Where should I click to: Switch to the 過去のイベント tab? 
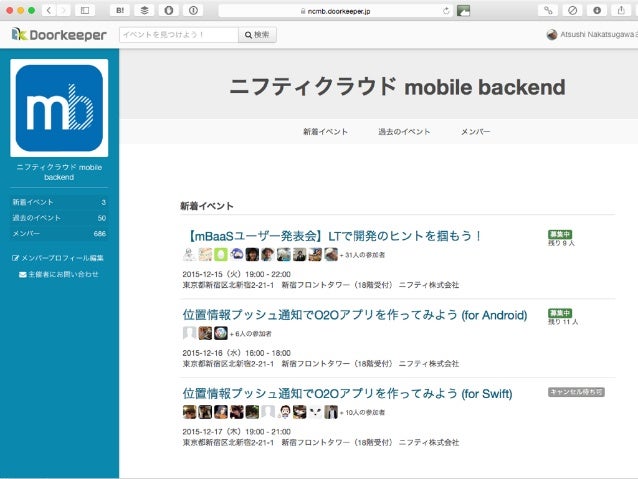[404, 131]
